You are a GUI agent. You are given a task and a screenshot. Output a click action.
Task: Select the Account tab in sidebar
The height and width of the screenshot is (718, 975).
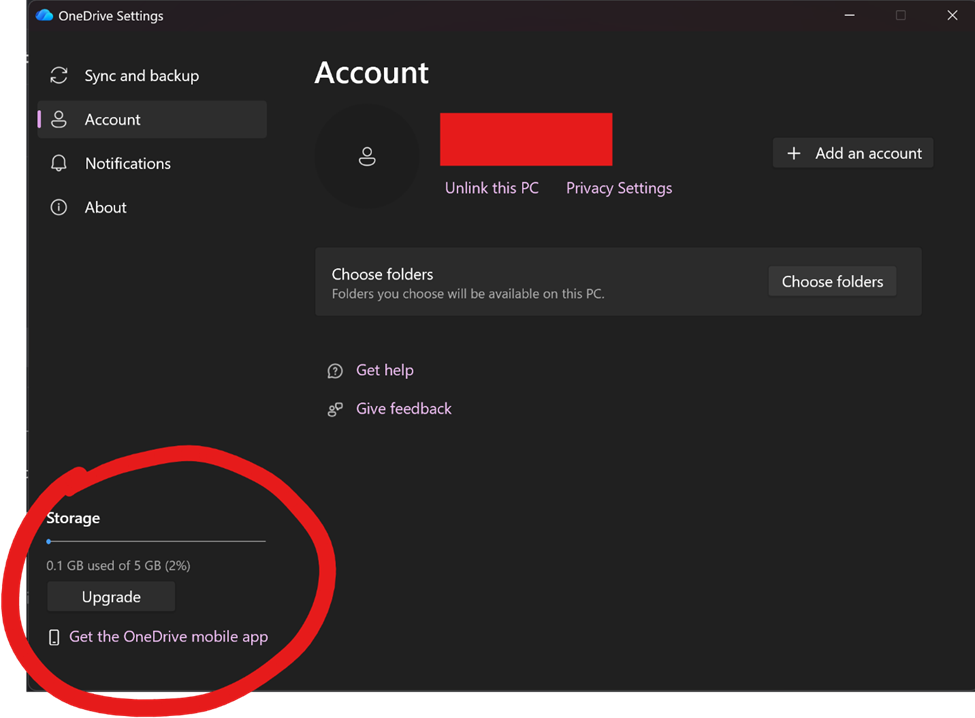(x=152, y=119)
